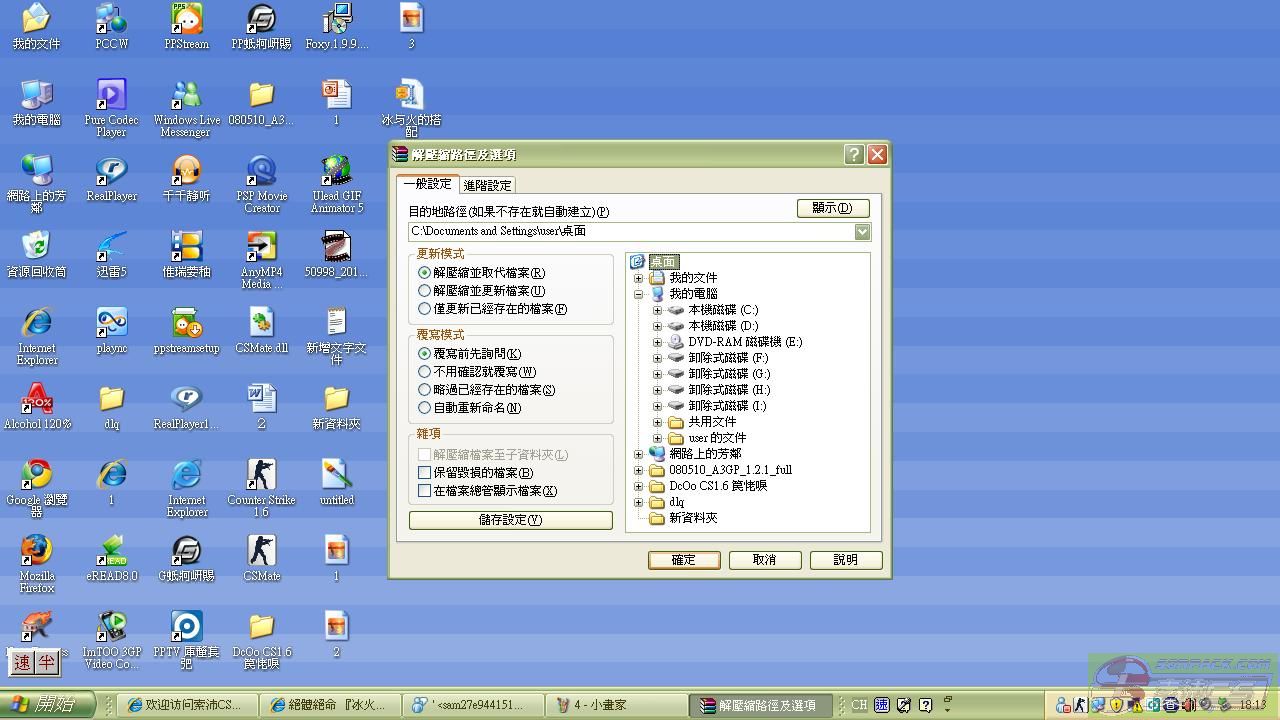The width and height of the screenshot is (1280, 720).
Task: Expand the 本機磁碟 (C:) tree node
Action: pyautogui.click(x=657, y=310)
